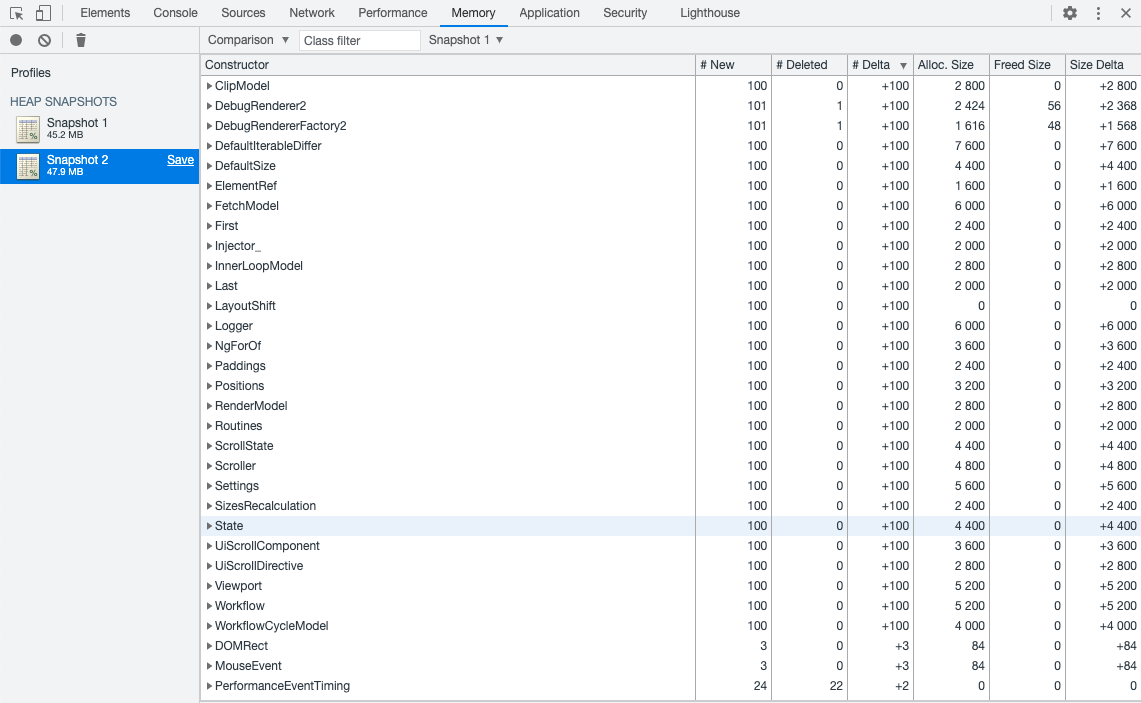Select the InnerLoopModel row
This screenshot has width=1141, height=703.
(x=670, y=266)
